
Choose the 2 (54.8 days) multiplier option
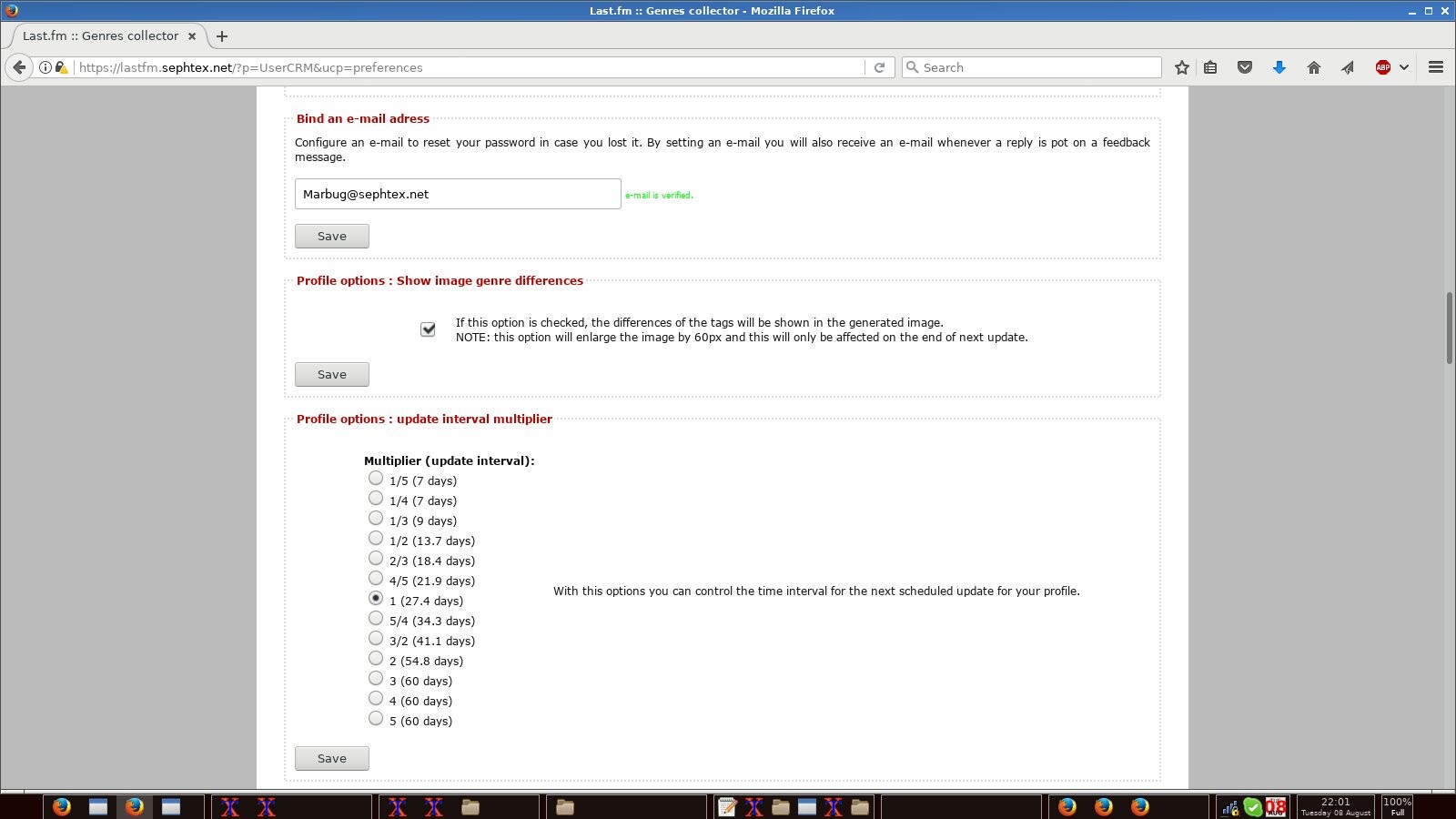(x=376, y=659)
